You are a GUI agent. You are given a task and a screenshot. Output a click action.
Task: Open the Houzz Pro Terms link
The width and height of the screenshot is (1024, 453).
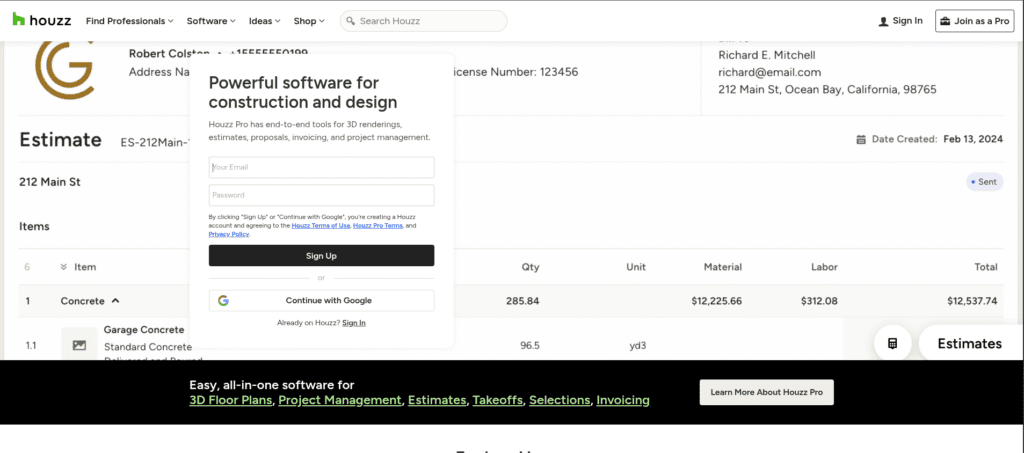377,225
